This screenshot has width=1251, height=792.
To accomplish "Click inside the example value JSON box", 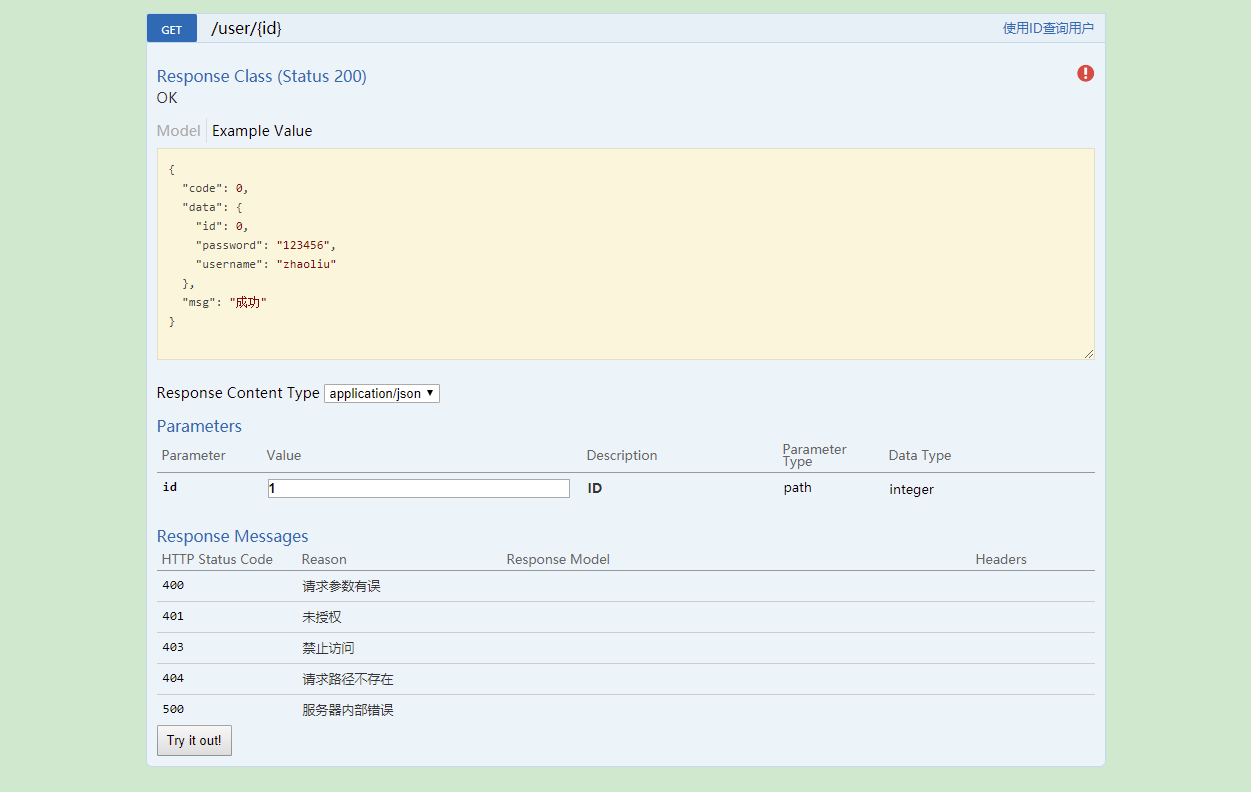I will pos(625,254).
